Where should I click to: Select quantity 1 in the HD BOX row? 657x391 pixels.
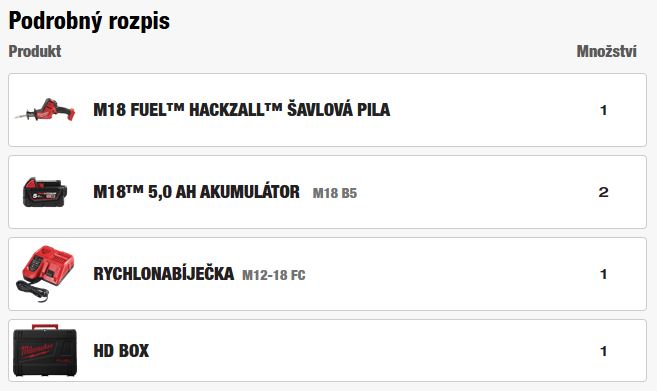[x=603, y=351]
